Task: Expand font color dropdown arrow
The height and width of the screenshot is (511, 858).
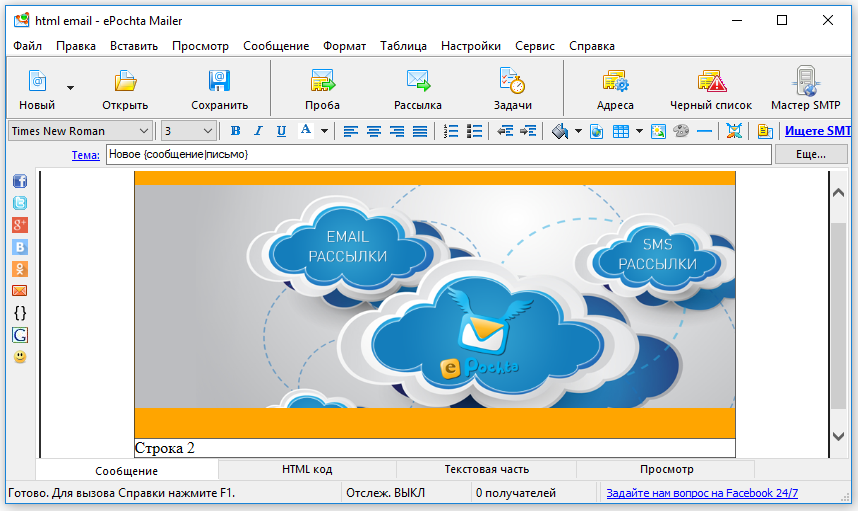Action: point(324,131)
